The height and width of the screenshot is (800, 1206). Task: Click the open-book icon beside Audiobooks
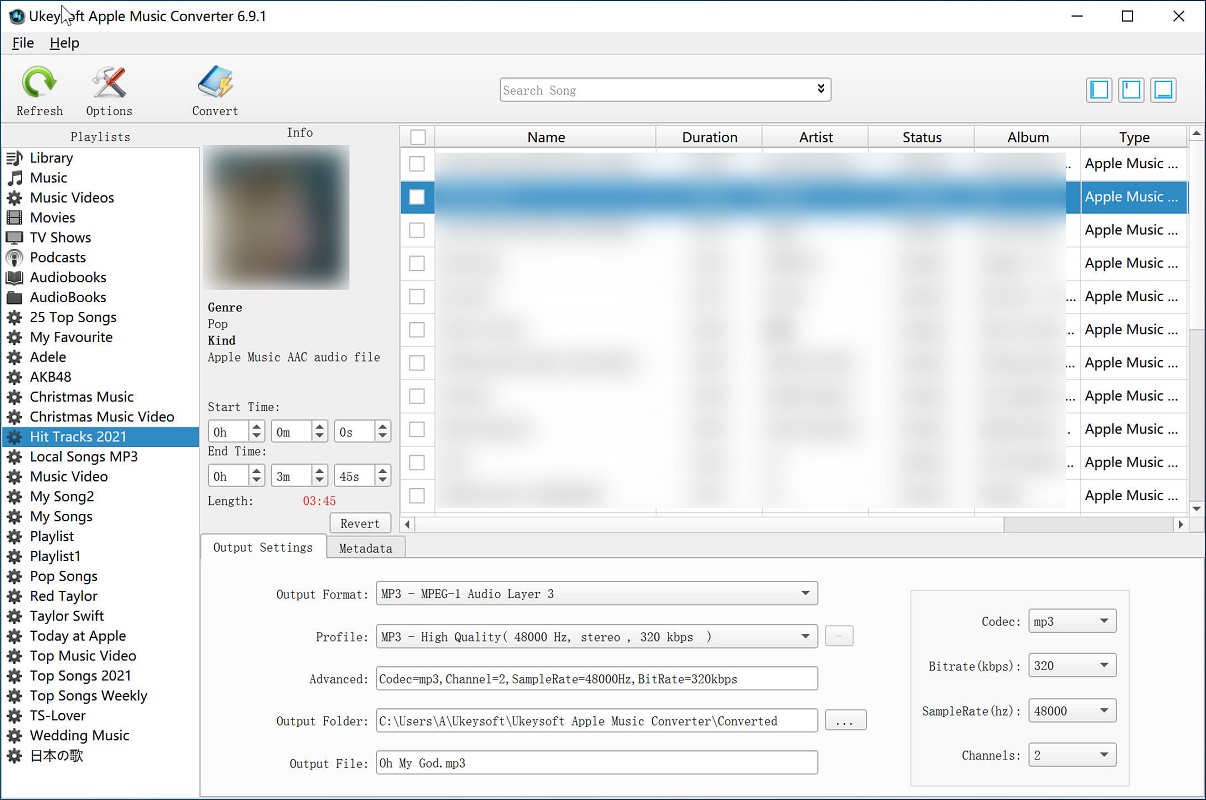pyautogui.click(x=14, y=278)
